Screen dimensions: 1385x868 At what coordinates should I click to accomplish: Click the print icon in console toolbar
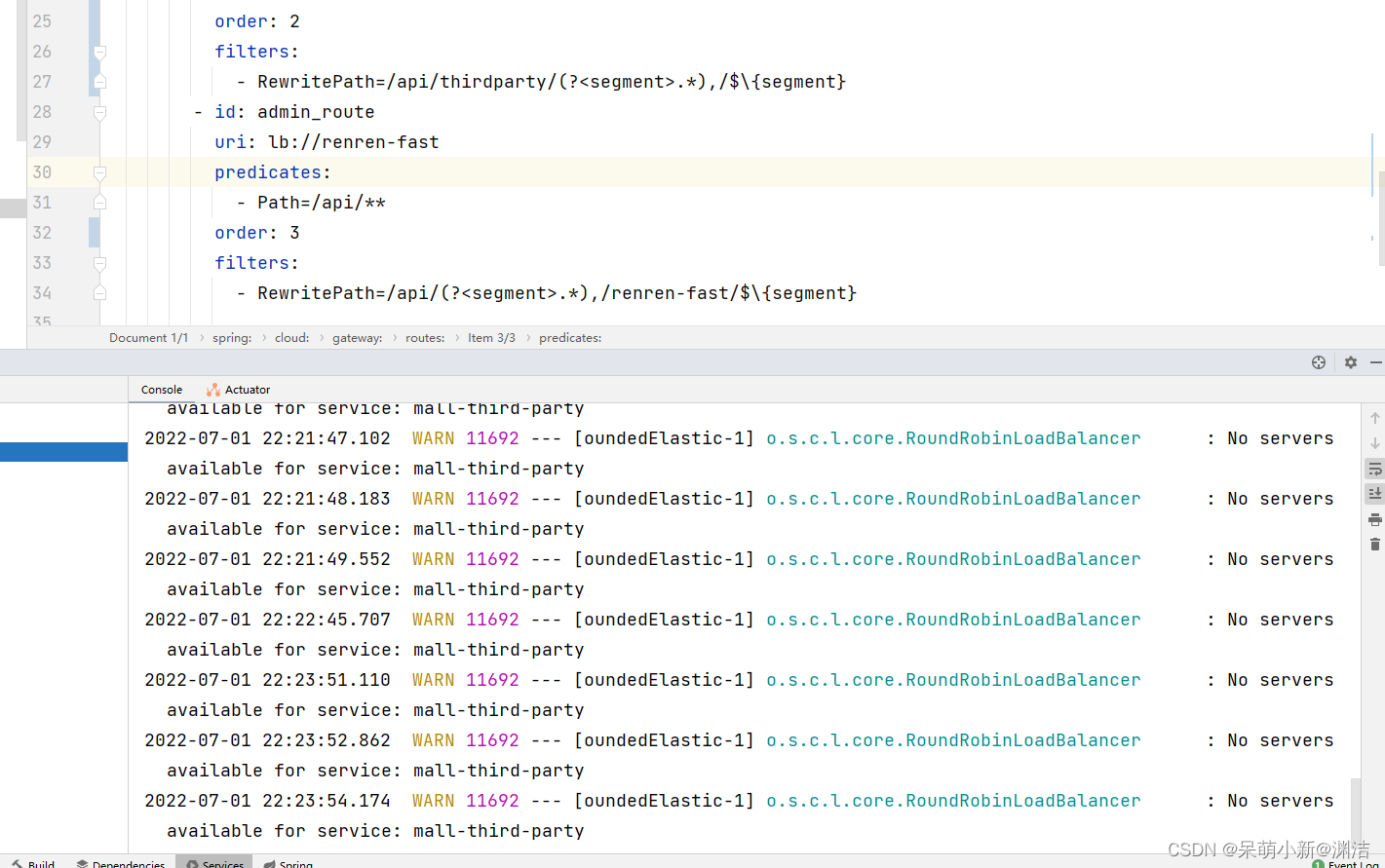point(1375,519)
